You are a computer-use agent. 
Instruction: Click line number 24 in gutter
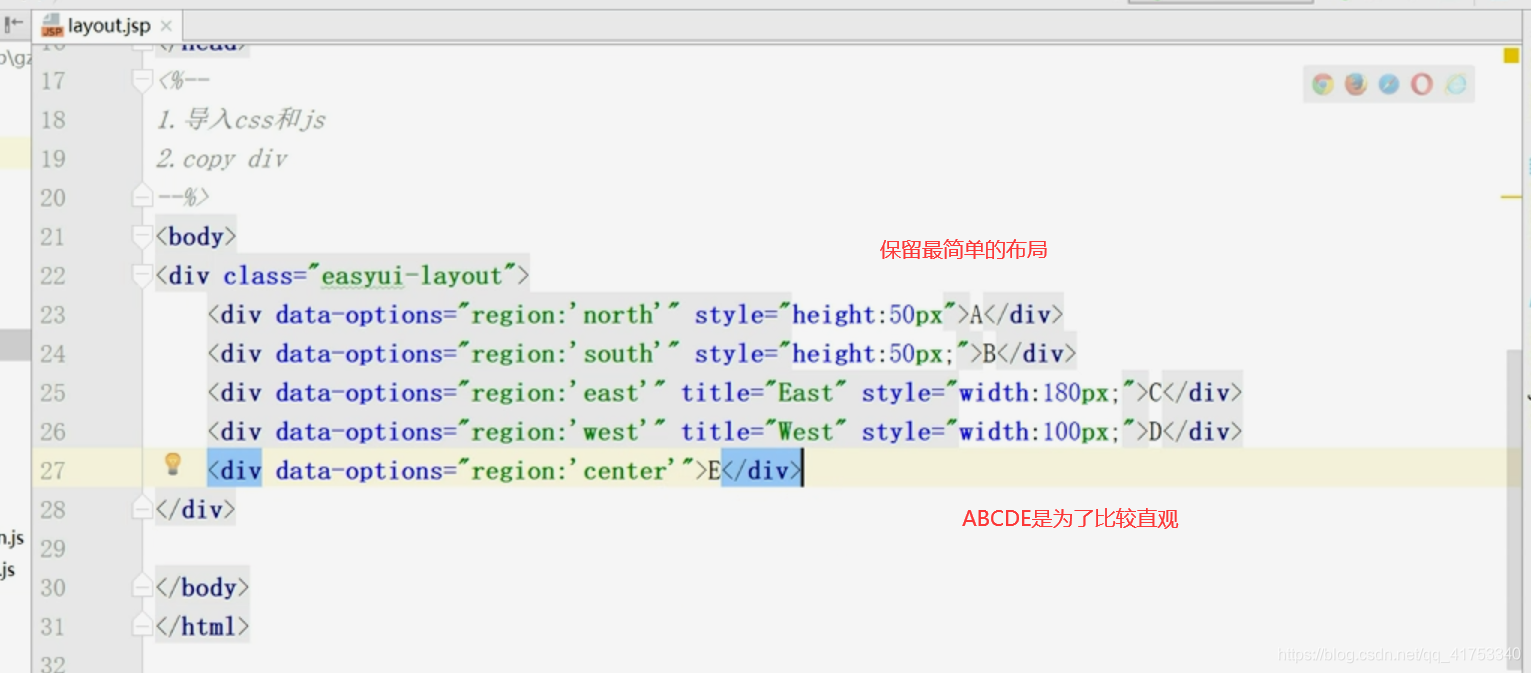[53, 354]
